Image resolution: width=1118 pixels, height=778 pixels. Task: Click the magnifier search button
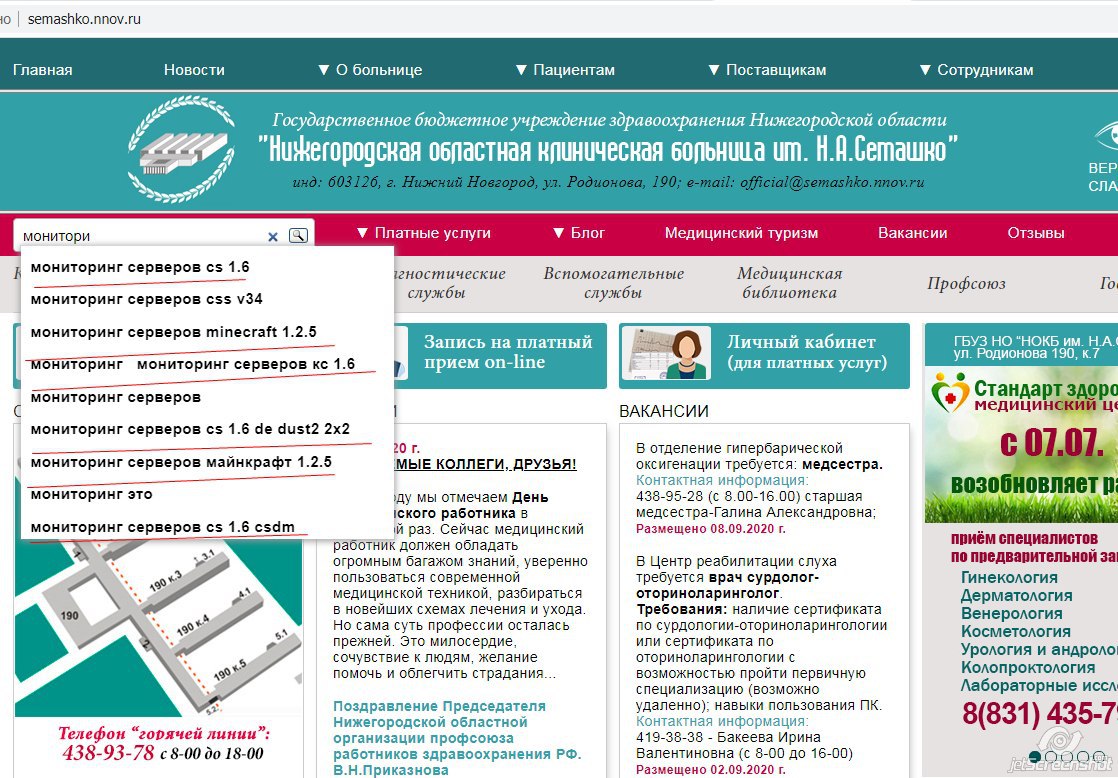298,235
